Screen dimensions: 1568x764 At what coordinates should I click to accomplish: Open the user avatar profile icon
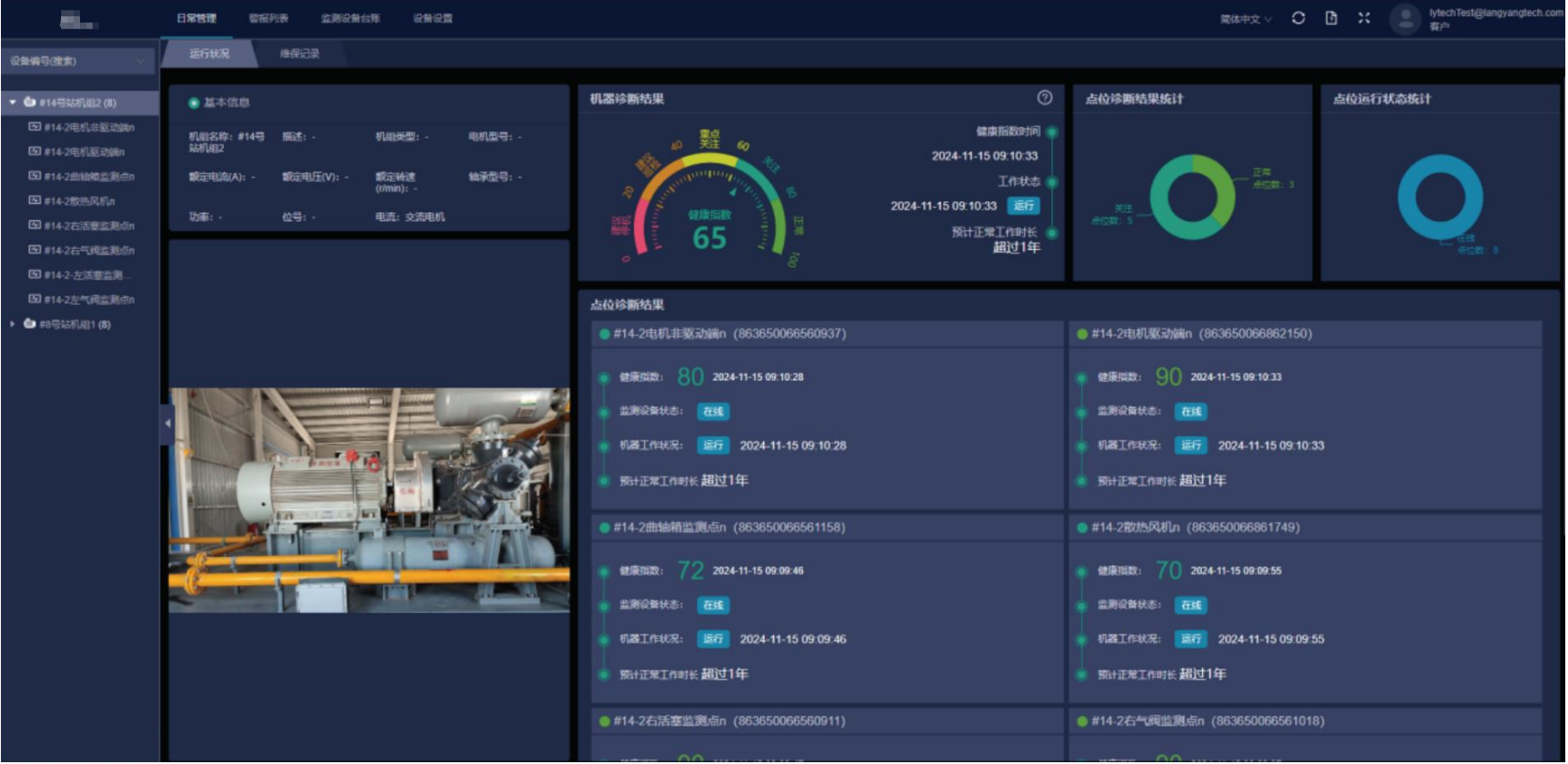point(1405,19)
